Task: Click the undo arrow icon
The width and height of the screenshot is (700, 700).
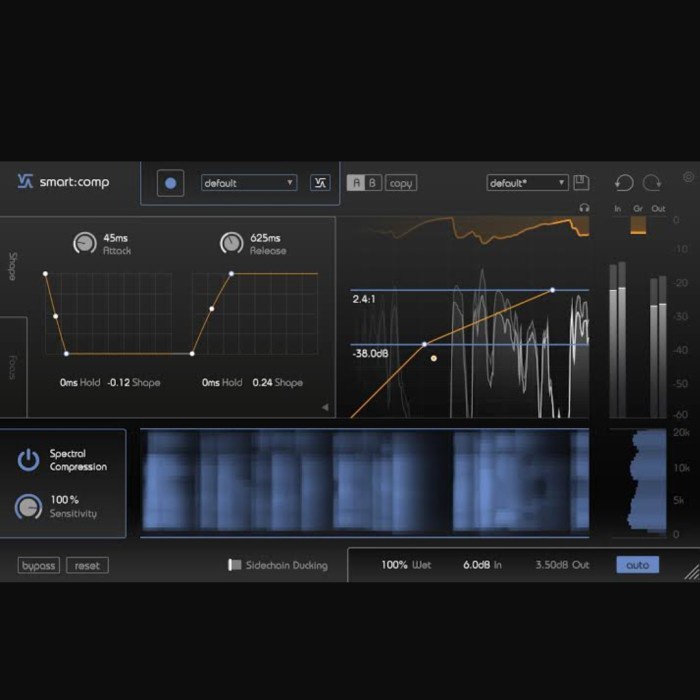Action: click(624, 183)
